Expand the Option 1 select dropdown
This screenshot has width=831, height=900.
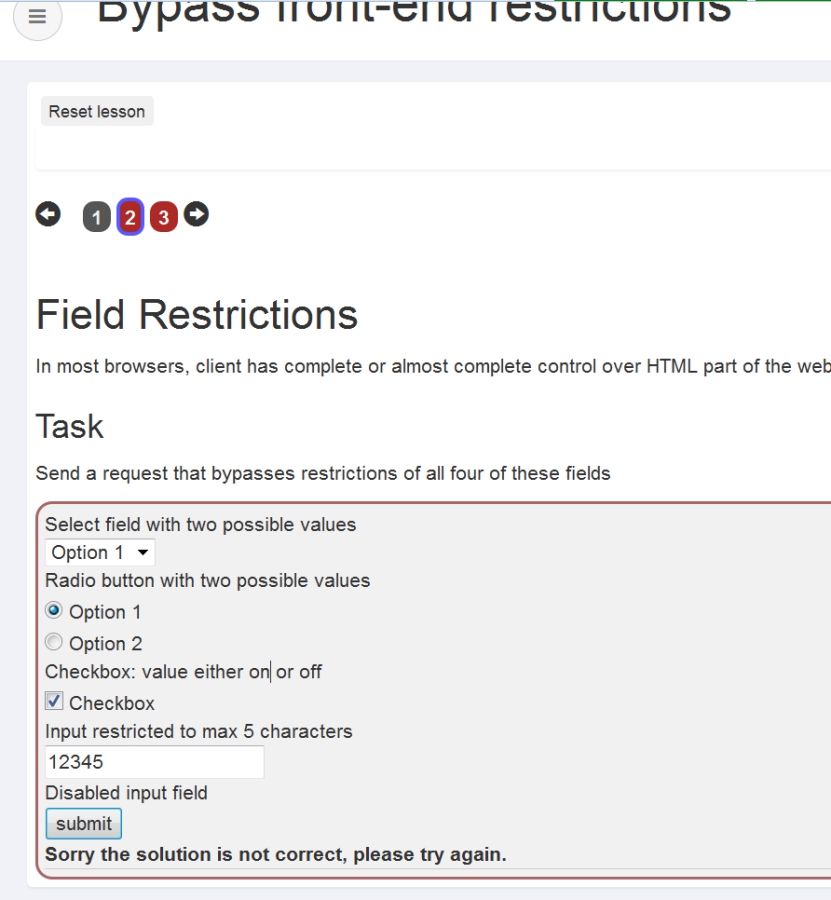100,552
